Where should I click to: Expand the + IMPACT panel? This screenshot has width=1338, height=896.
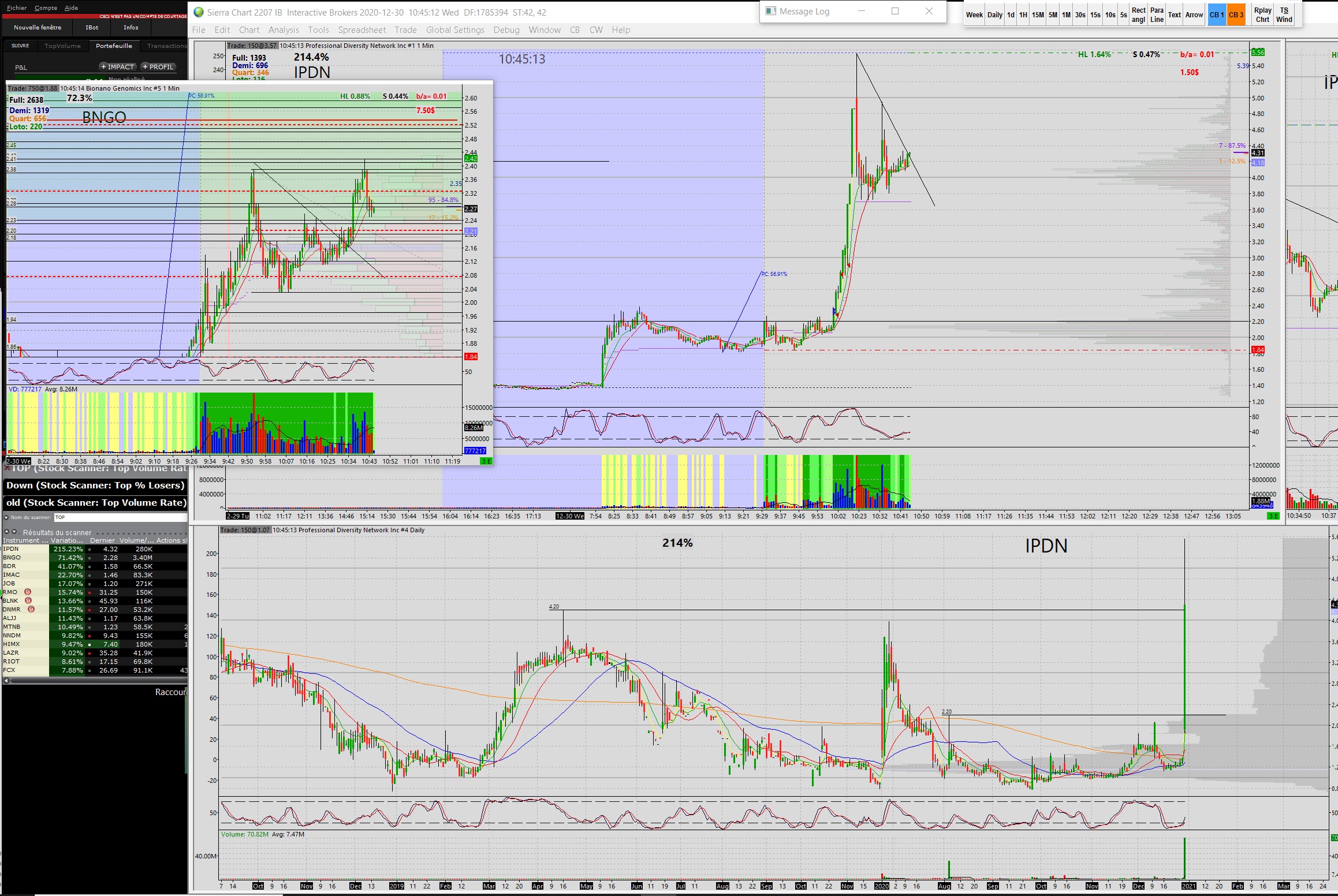click(118, 67)
